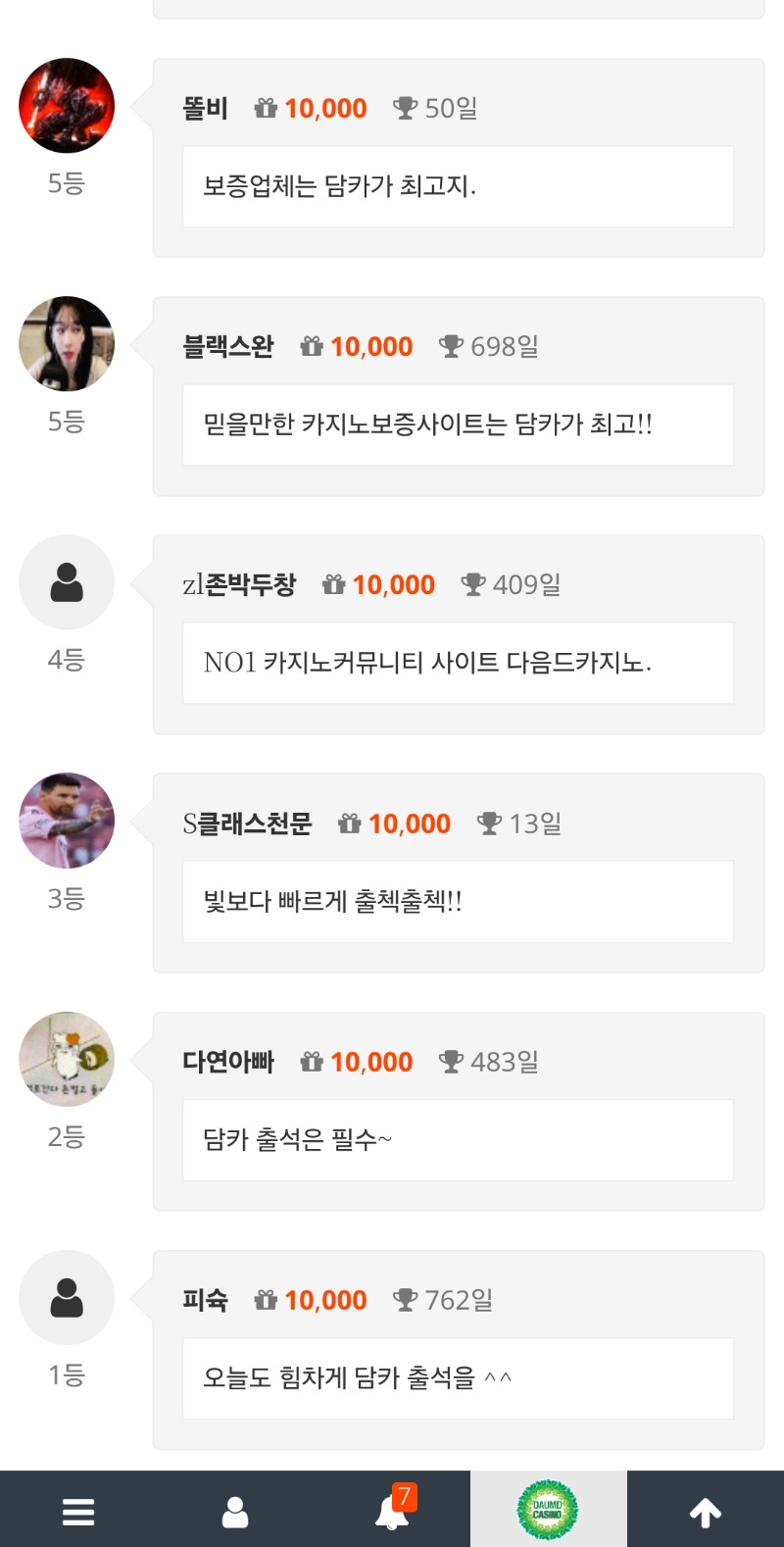Open the username link 피슉

206,1300
